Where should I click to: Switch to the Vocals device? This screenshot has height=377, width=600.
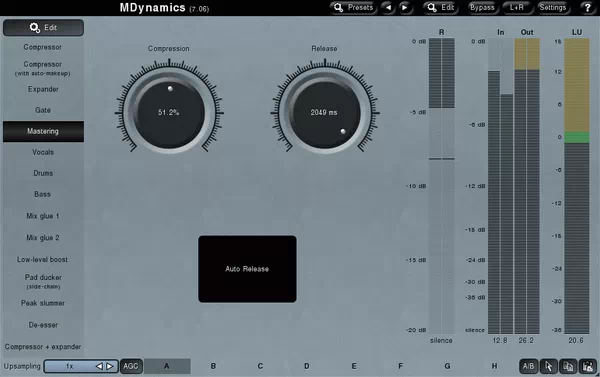coord(43,152)
